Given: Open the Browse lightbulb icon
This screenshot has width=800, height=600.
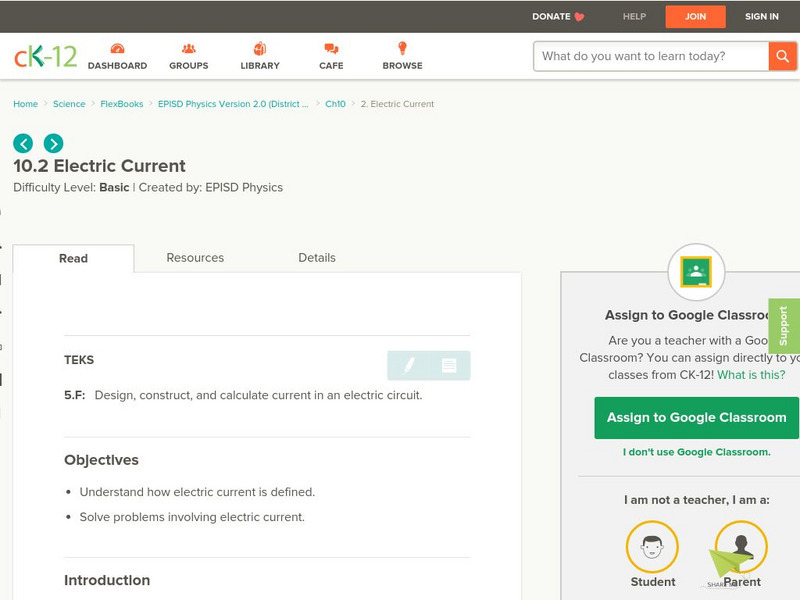Looking at the screenshot, I should click(x=403, y=47).
